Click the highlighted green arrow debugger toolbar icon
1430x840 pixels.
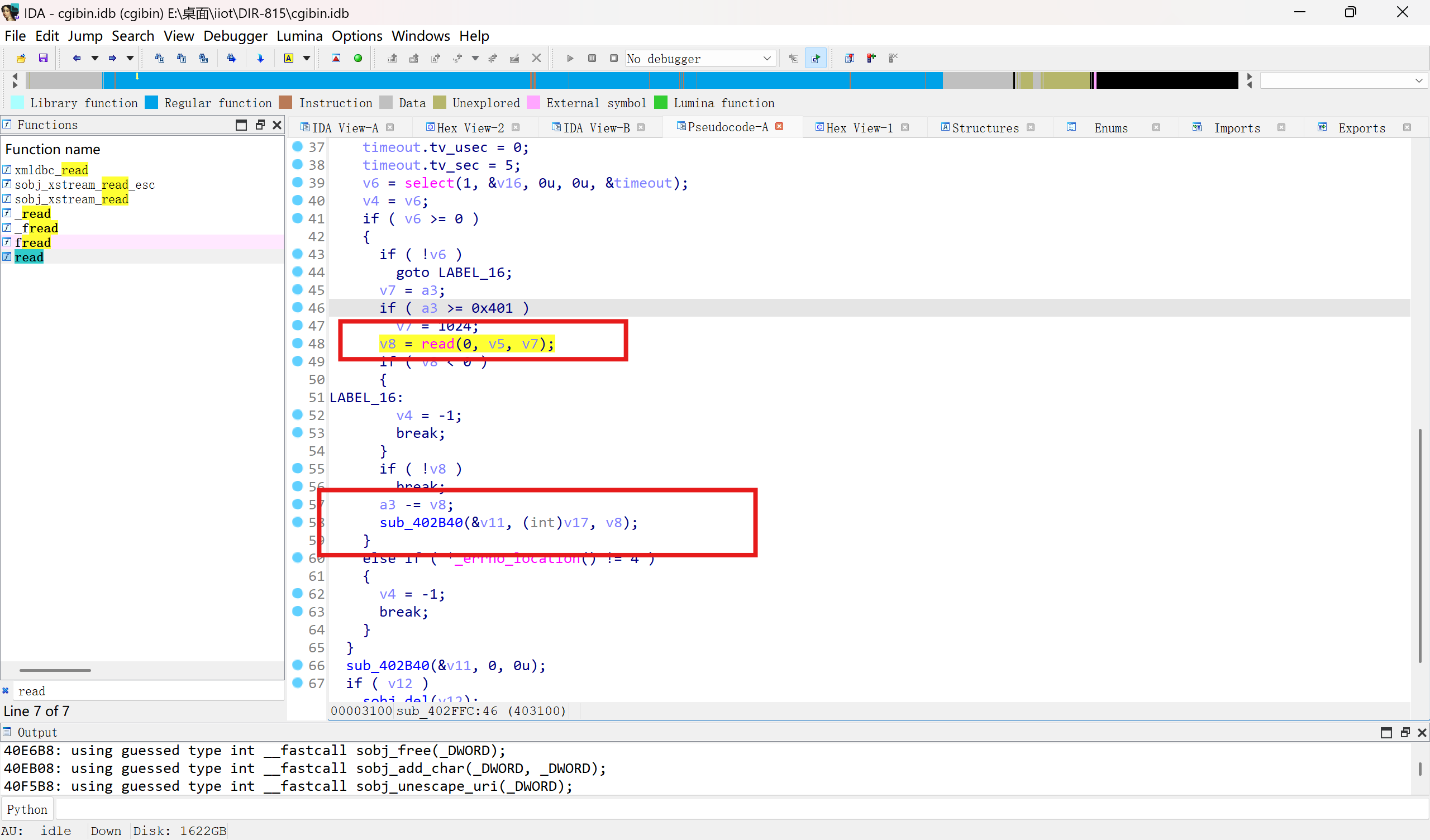click(816, 58)
